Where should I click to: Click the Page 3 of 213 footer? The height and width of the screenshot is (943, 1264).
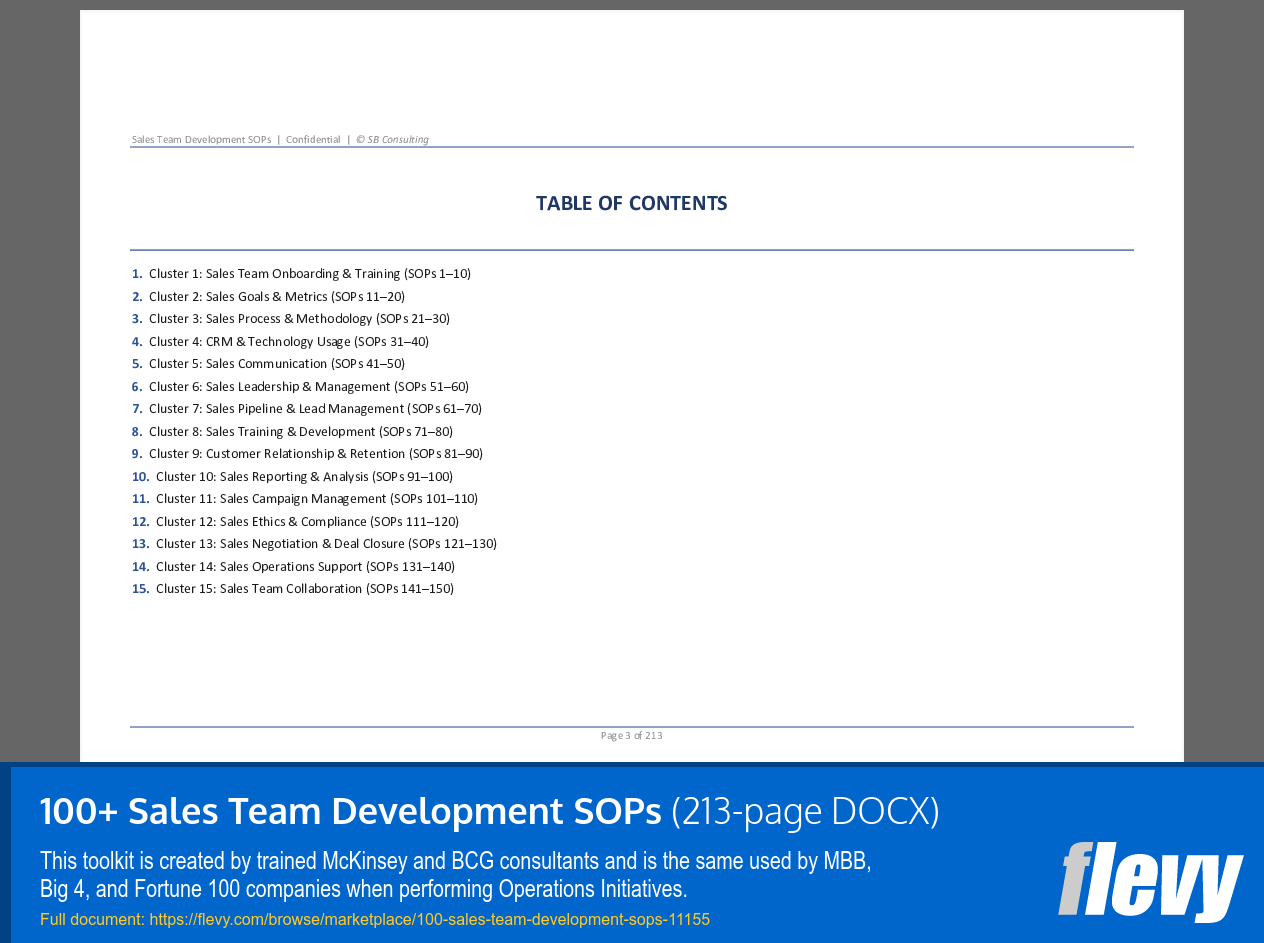pyautogui.click(x=631, y=735)
